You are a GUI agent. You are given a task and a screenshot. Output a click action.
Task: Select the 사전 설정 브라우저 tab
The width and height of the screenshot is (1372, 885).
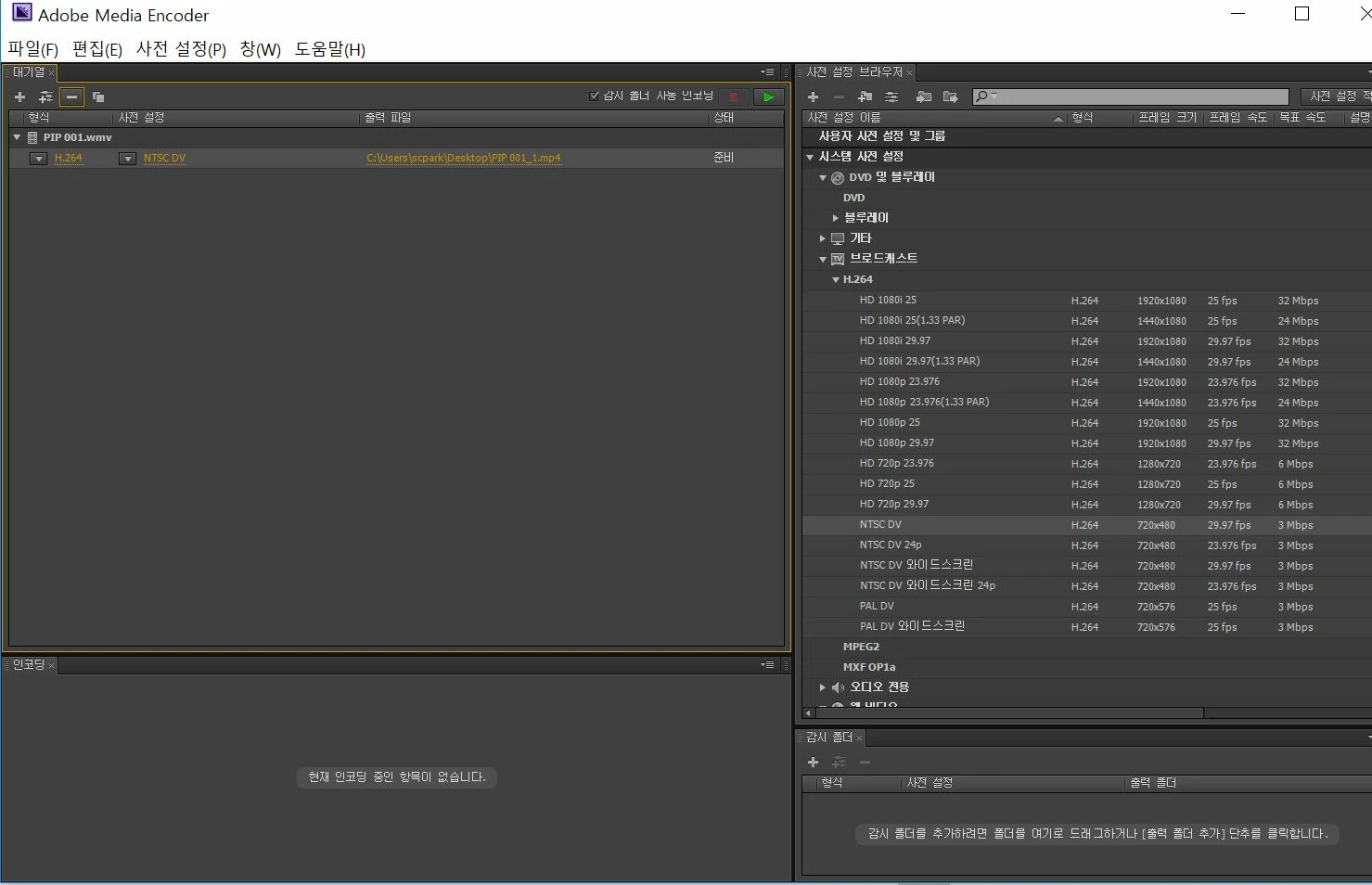(854, 72)
